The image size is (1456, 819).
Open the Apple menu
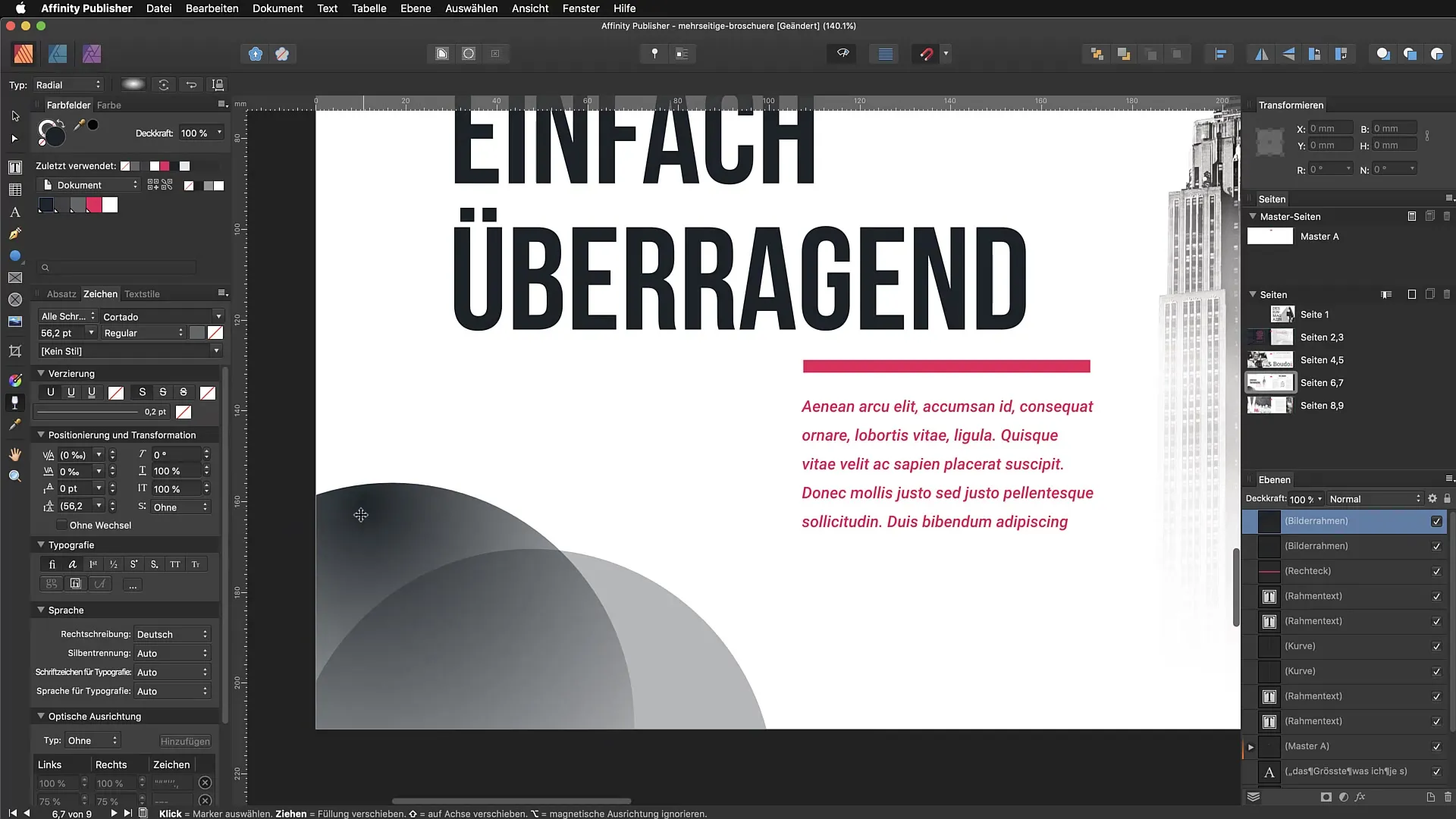(20, 8)
